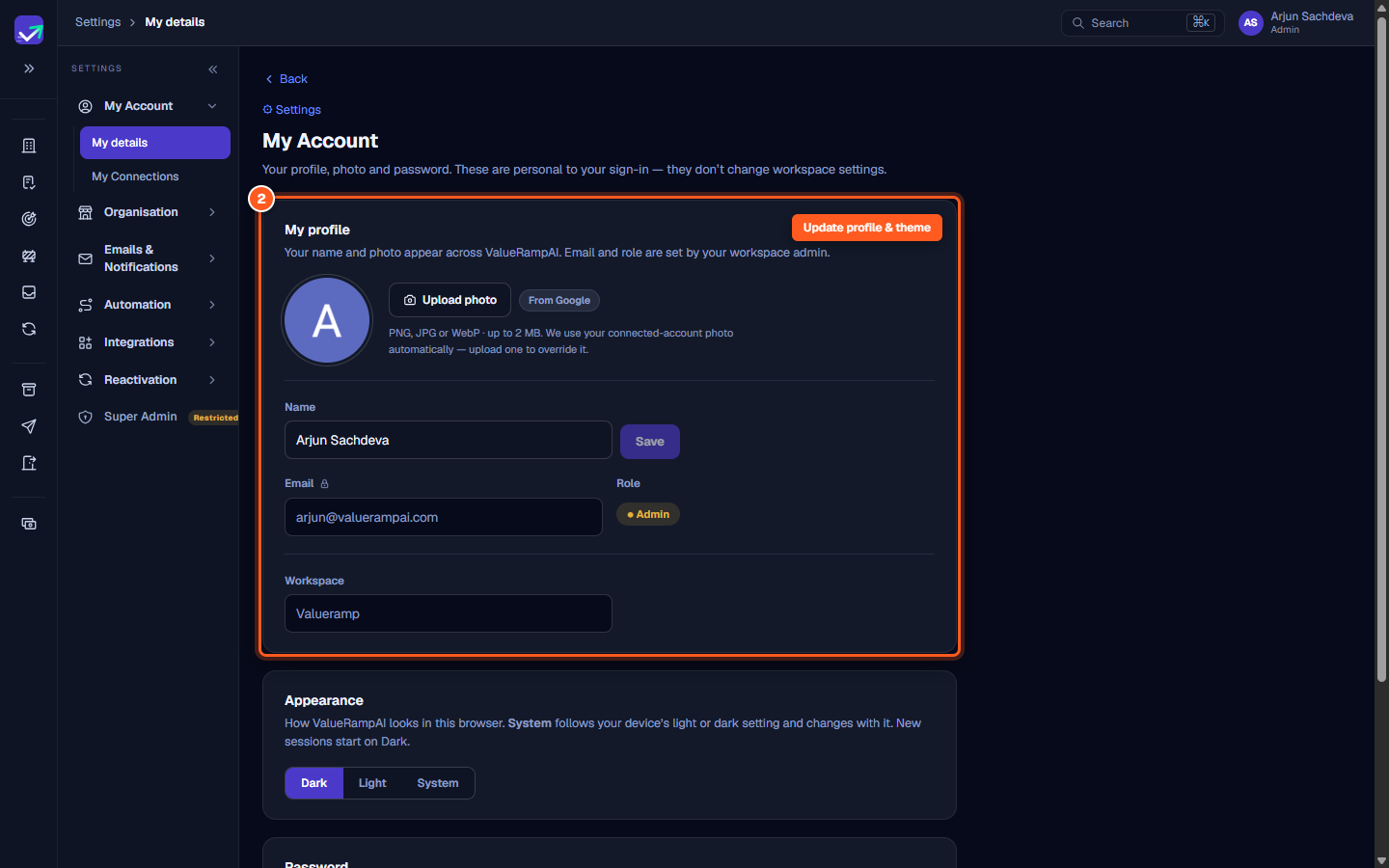Expand the Automation section chevron
1389x868 pixels.
pos(212,305)
